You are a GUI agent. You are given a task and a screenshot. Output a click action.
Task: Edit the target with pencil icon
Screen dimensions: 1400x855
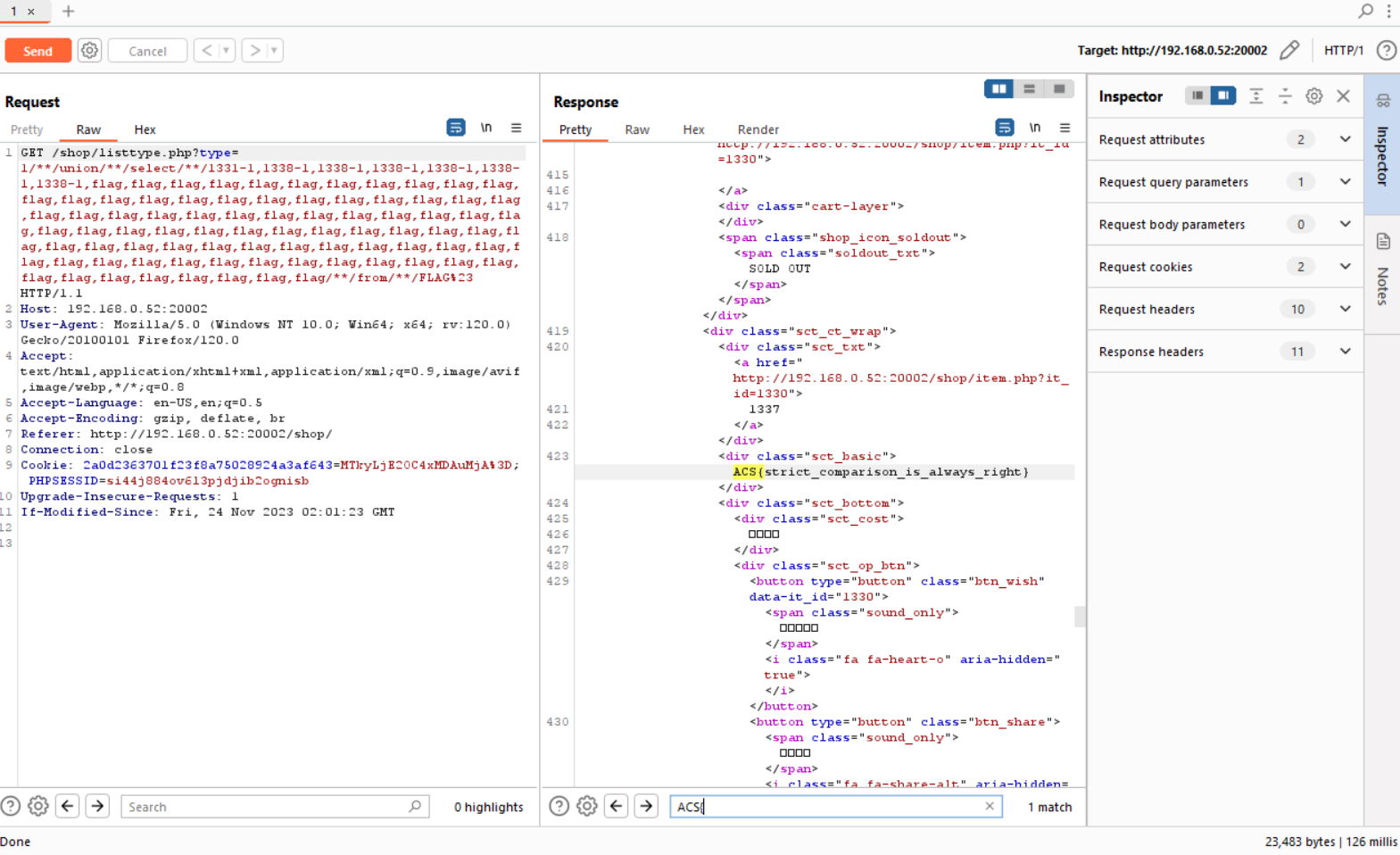pos(1289,50)
